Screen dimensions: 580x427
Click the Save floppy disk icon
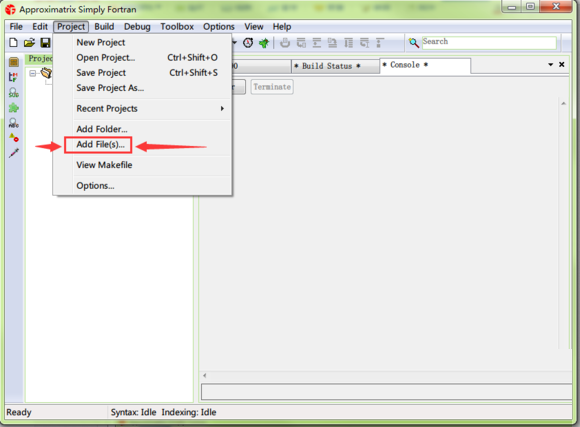click(45, 43)
